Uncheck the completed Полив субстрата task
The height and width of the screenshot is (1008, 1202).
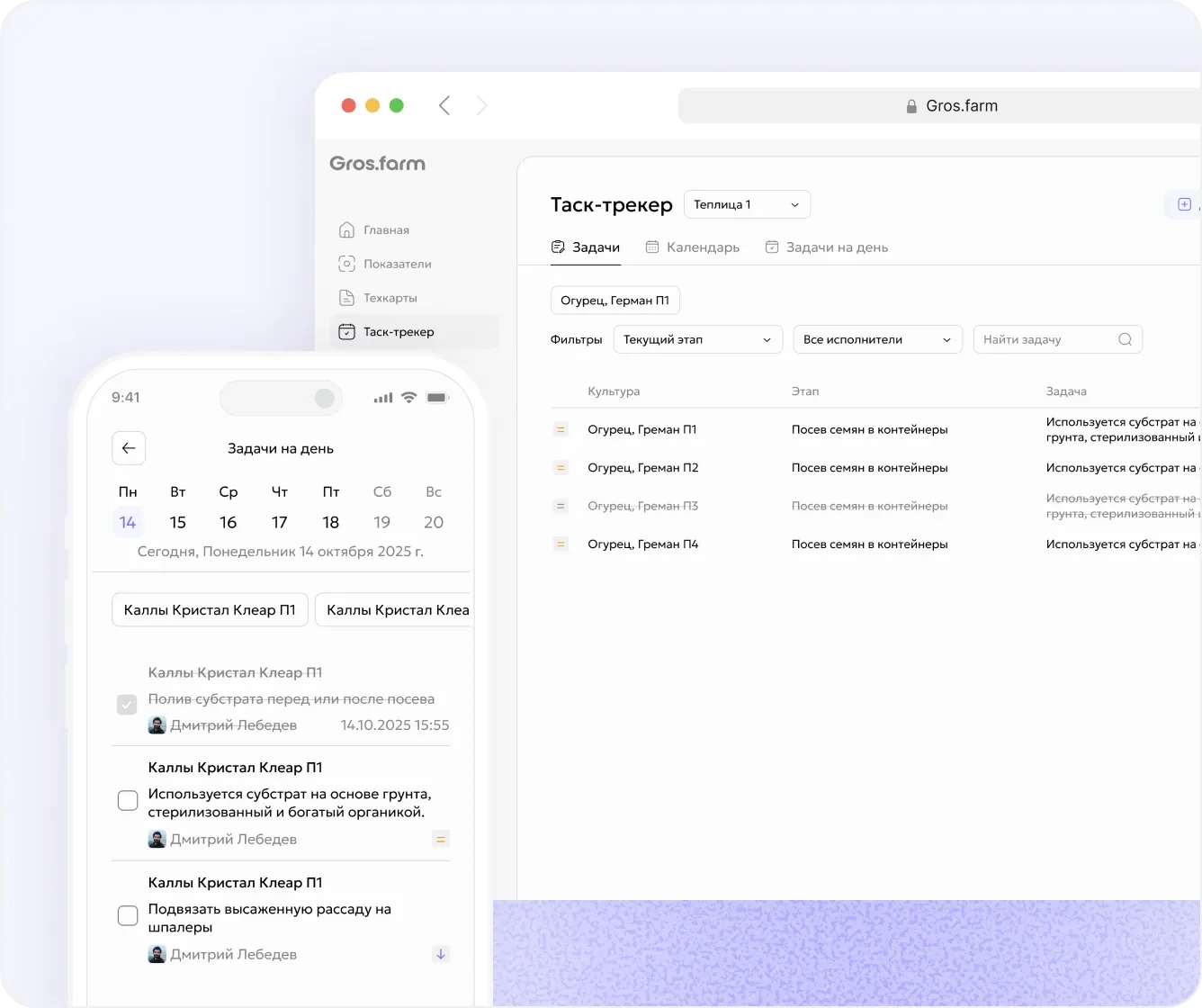tap(127, 704)
